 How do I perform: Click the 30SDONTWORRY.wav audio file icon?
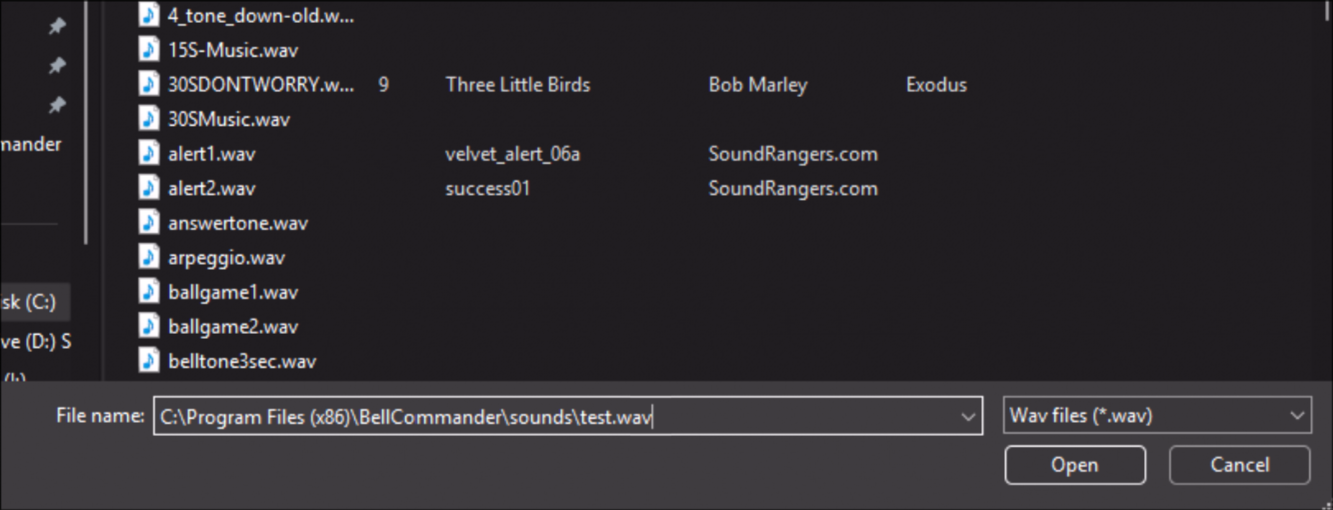149,84
